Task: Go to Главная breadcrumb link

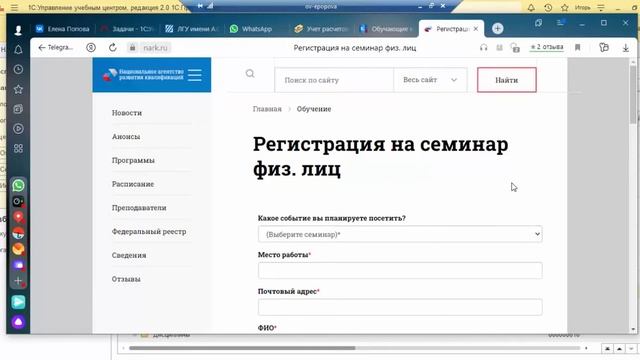Action: [267, 109]
